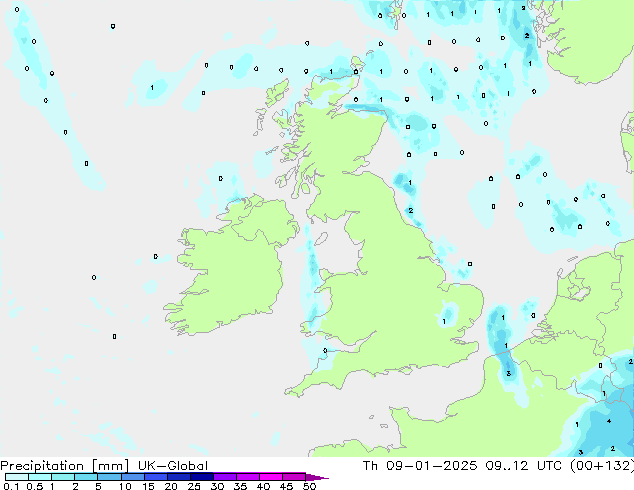Click the 15–20 mm legend color swatch
Viewport: 634px width, 490px height.
[155, 477]
